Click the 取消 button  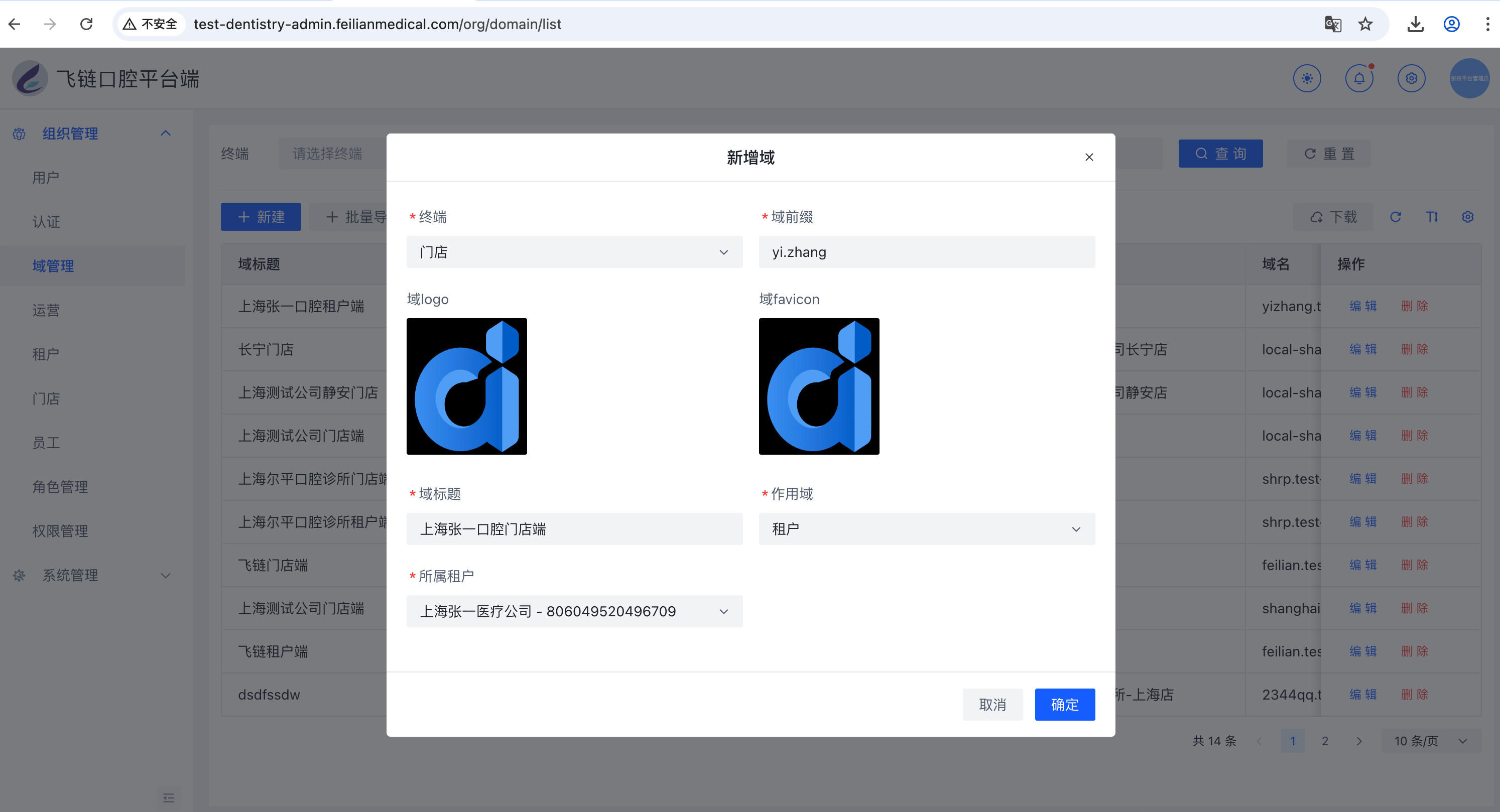[x=992, y=704]
